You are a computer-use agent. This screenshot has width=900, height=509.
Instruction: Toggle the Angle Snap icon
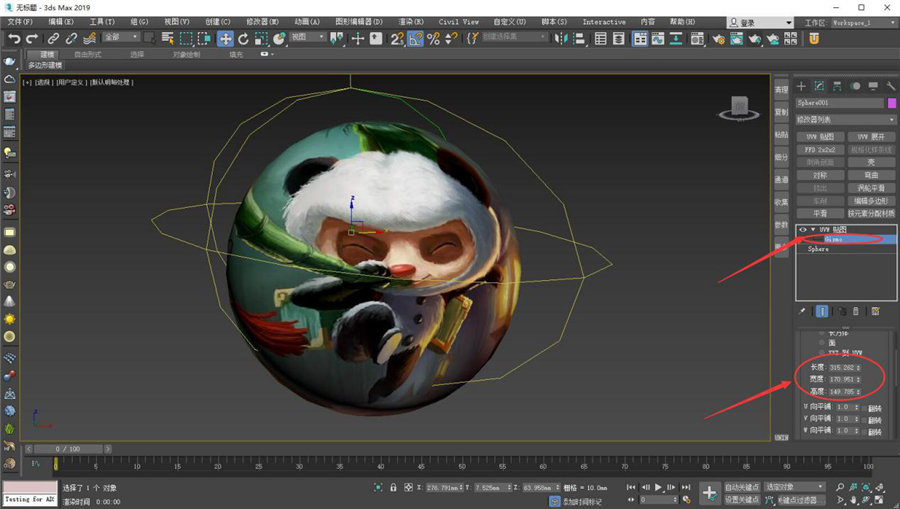pyautogui.click(x=415, y=38)
